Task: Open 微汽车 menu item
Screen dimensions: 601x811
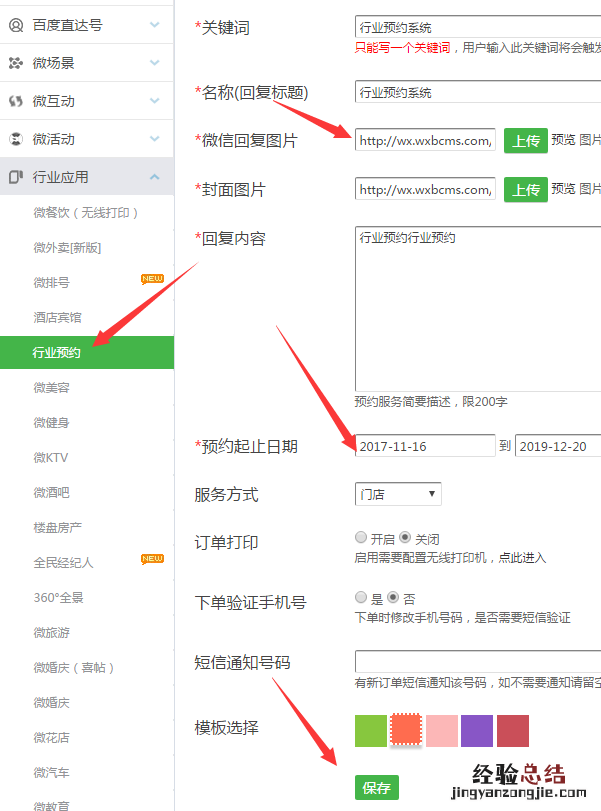Action: pos(51,773)
